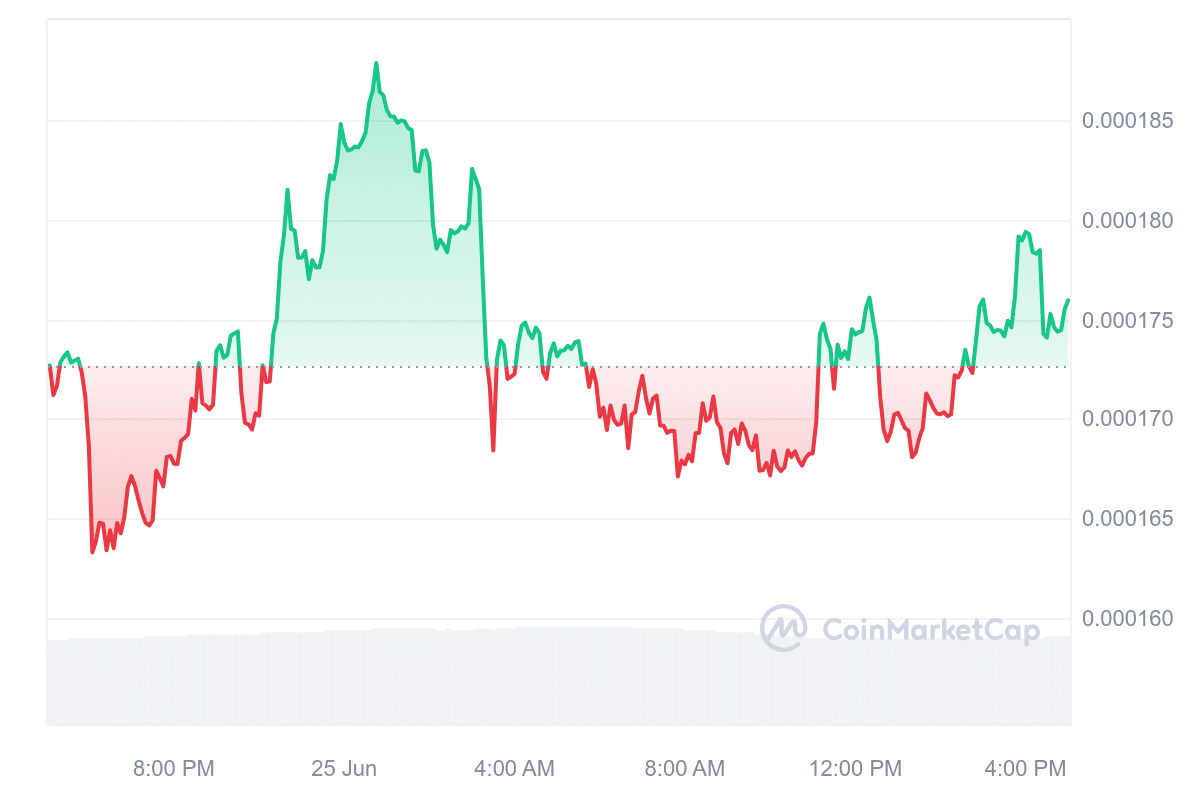Screen dimensions: 1200x800
Task: Click the 8:00 PM time axis label
Action: (x=174, y=768)
